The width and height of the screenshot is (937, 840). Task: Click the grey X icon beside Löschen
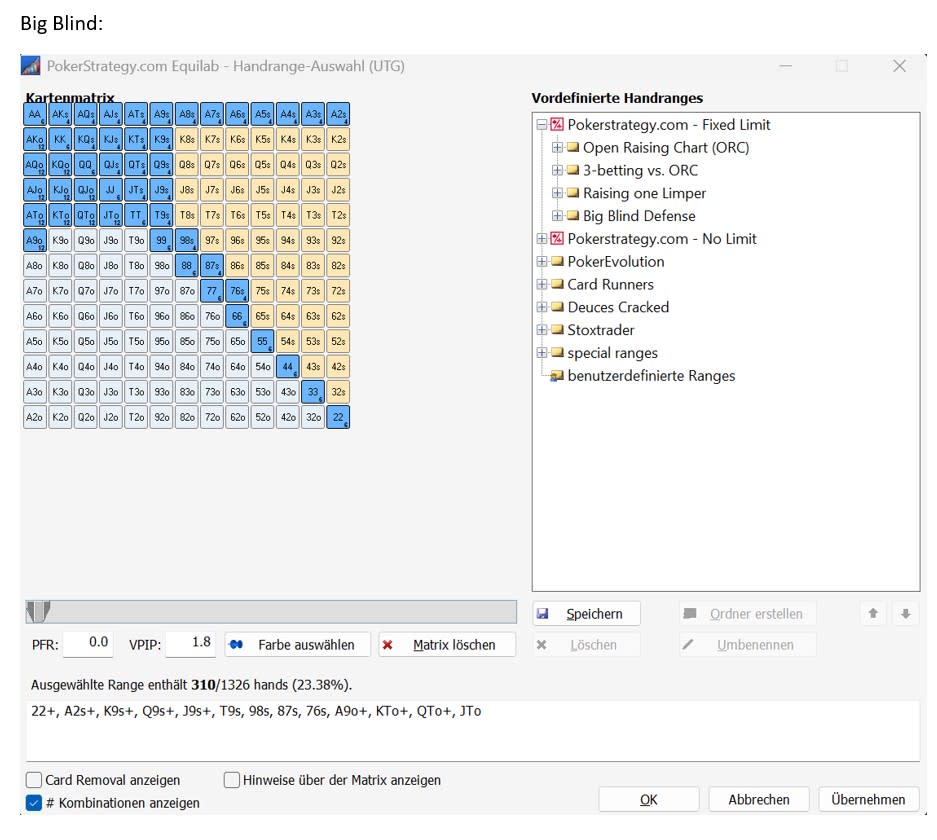[541, 645]
